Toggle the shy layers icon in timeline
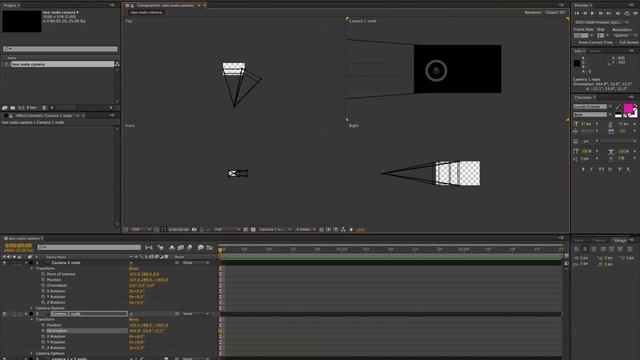Screen dimensions: 640x360 coord(172,247)
